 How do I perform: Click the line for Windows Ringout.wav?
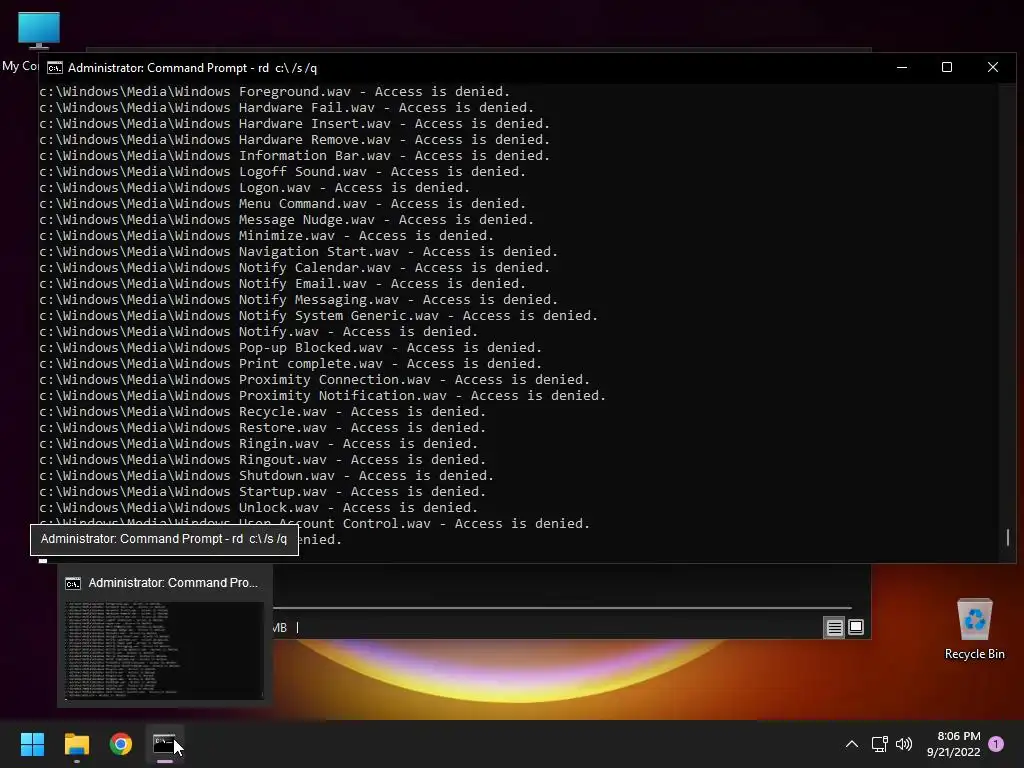[263, 460]
